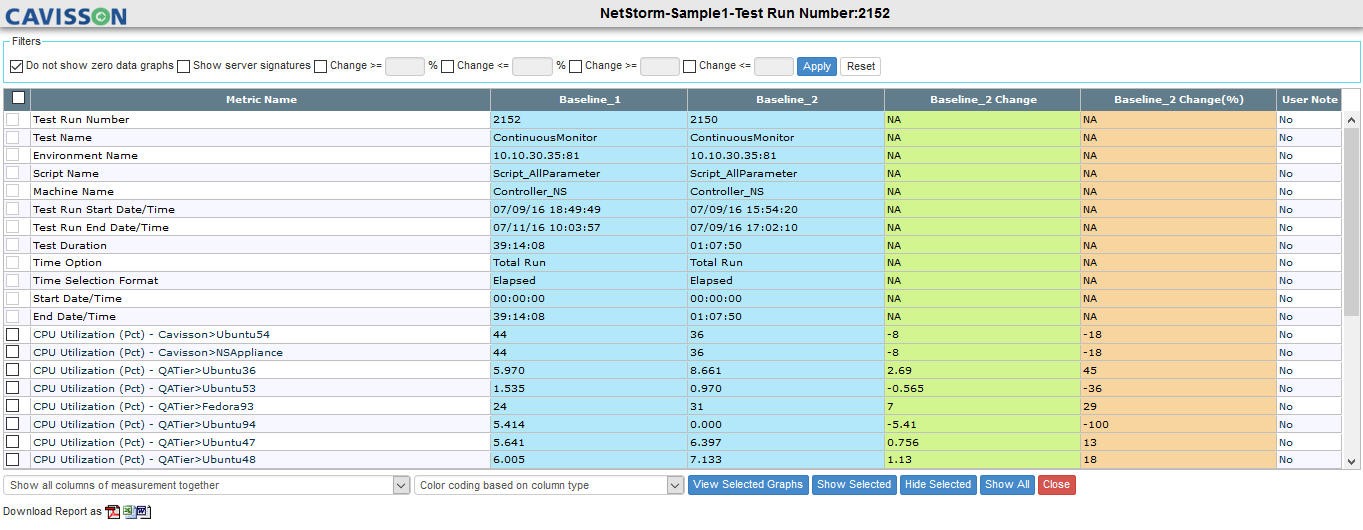Screen dimensions: 1363x530
Task: Check the first 'Change >=' percent checkbox
Action: pos(320,66)
